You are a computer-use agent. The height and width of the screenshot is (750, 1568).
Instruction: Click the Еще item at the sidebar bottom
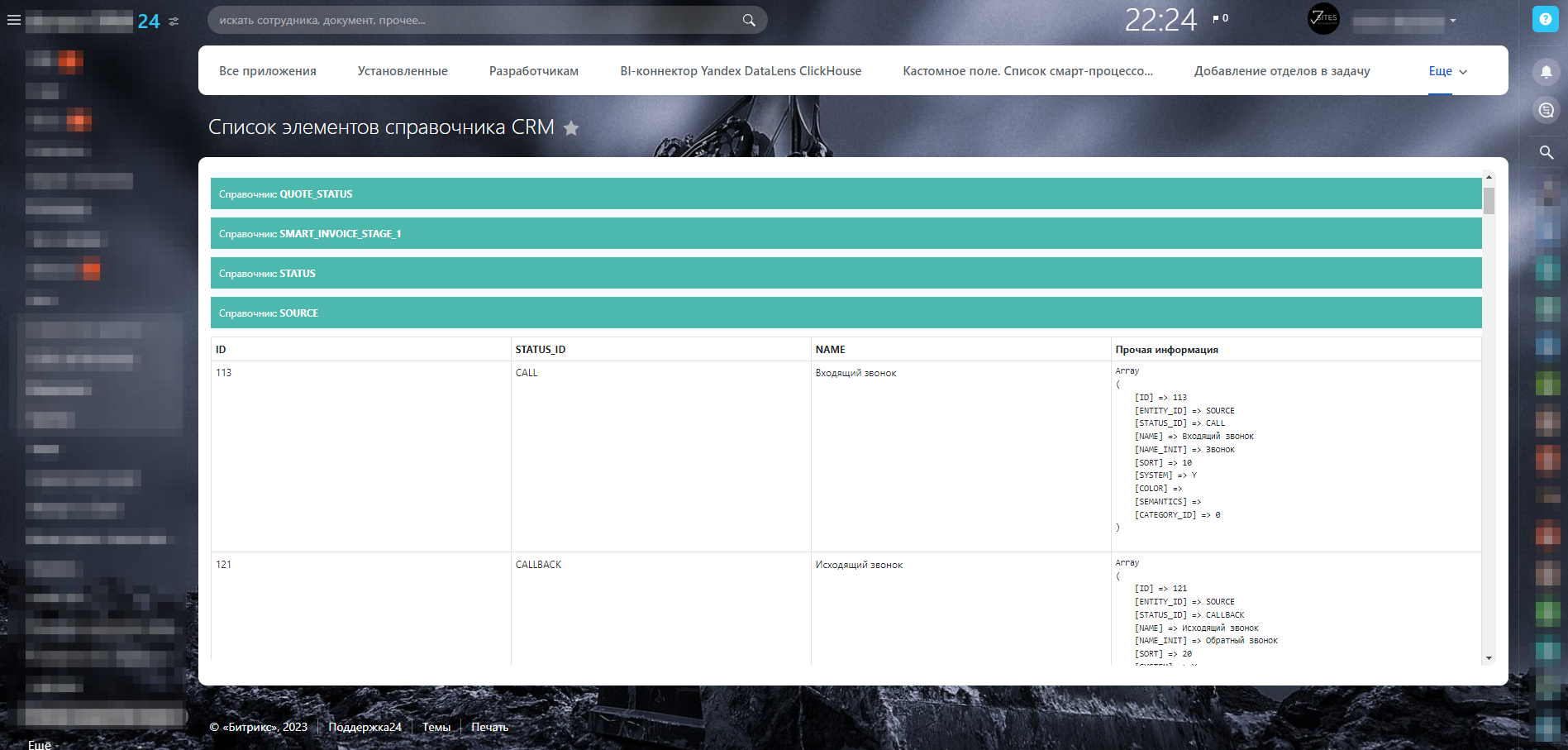pos(40,744)
